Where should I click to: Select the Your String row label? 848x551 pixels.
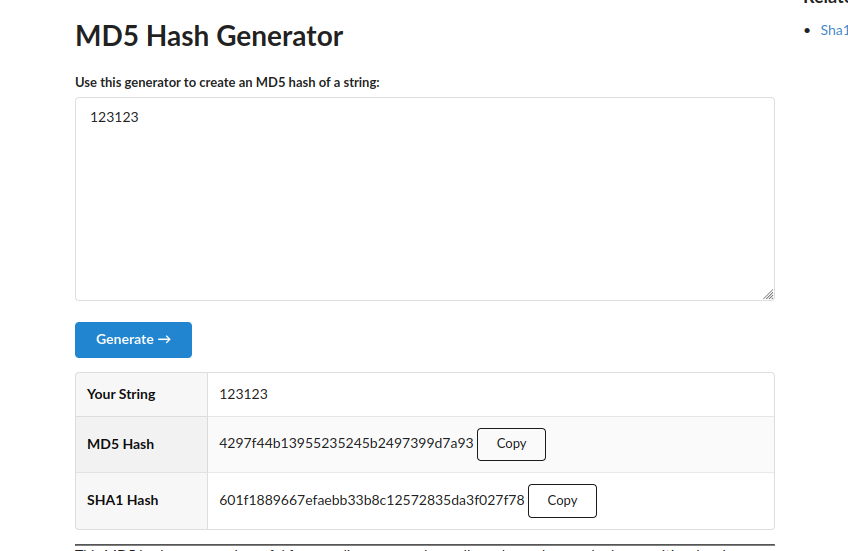coord(121,394)
